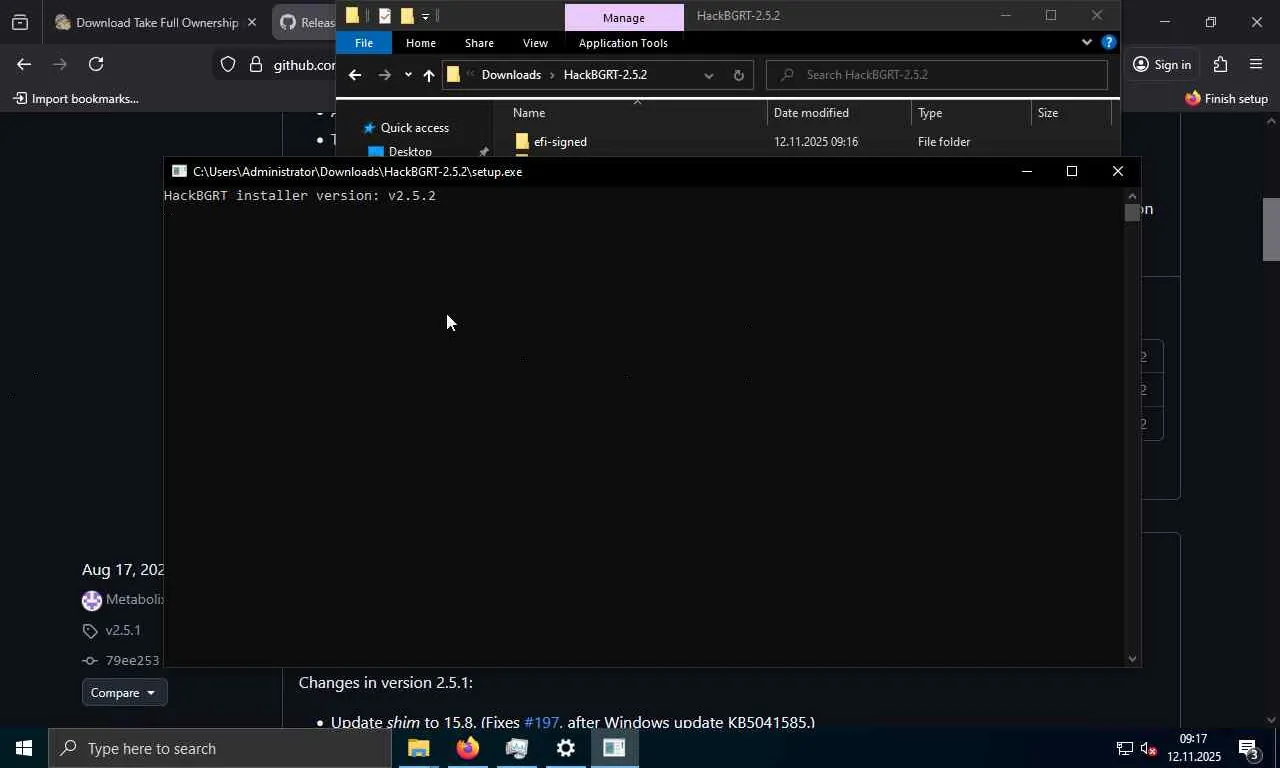Open Firefox from the taskbar

coord(467,748)
